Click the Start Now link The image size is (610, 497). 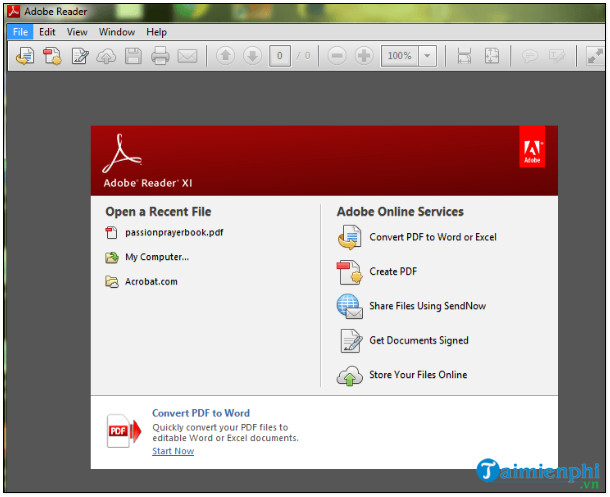[x=173, y=451]
